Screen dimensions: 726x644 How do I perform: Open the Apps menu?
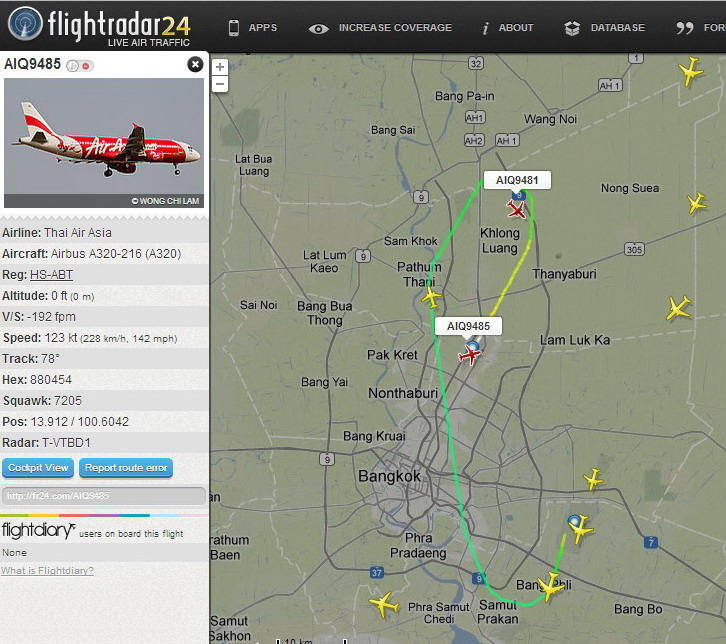(x=253, y=28)
